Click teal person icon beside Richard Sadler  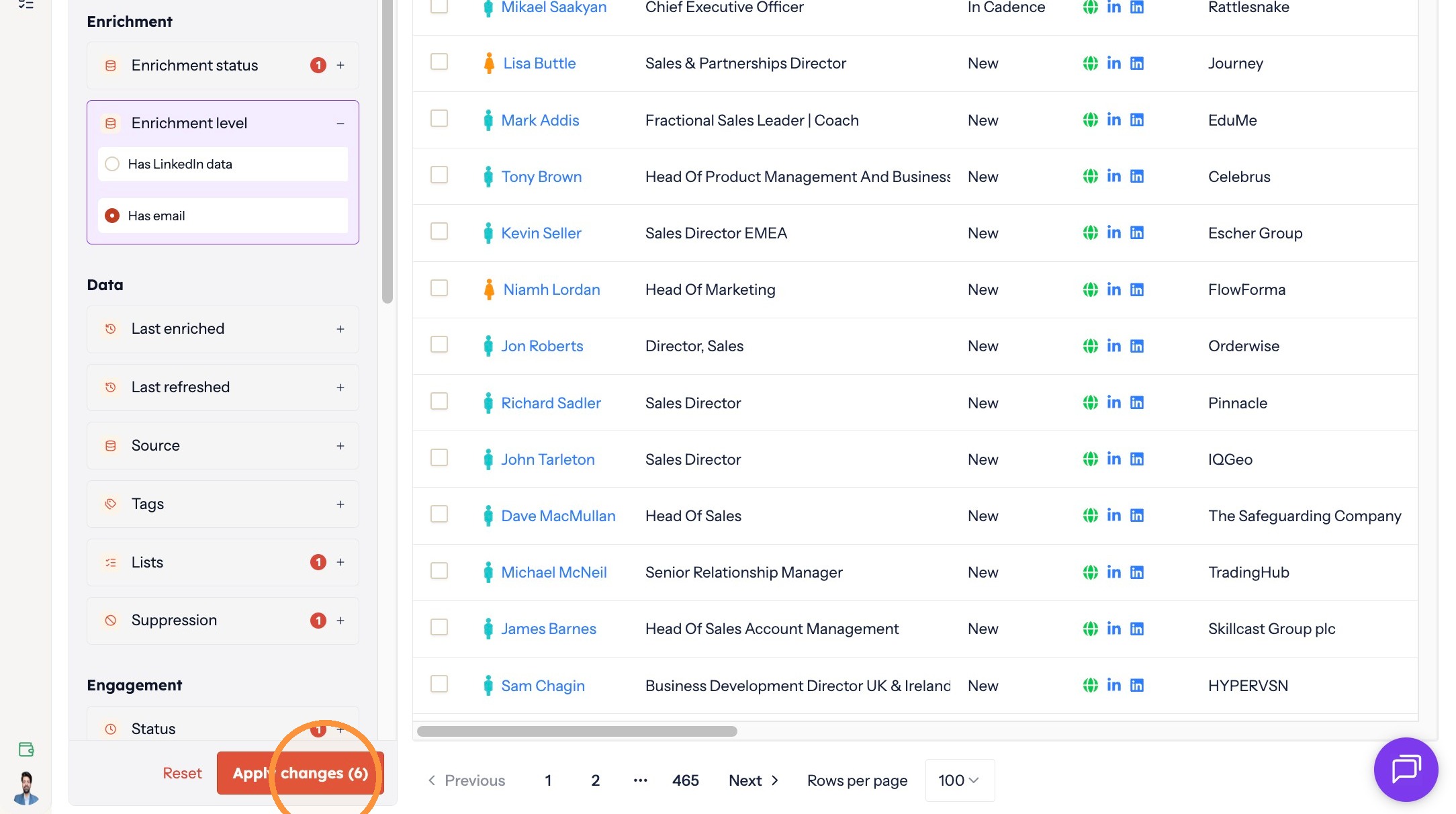[488, 403]
